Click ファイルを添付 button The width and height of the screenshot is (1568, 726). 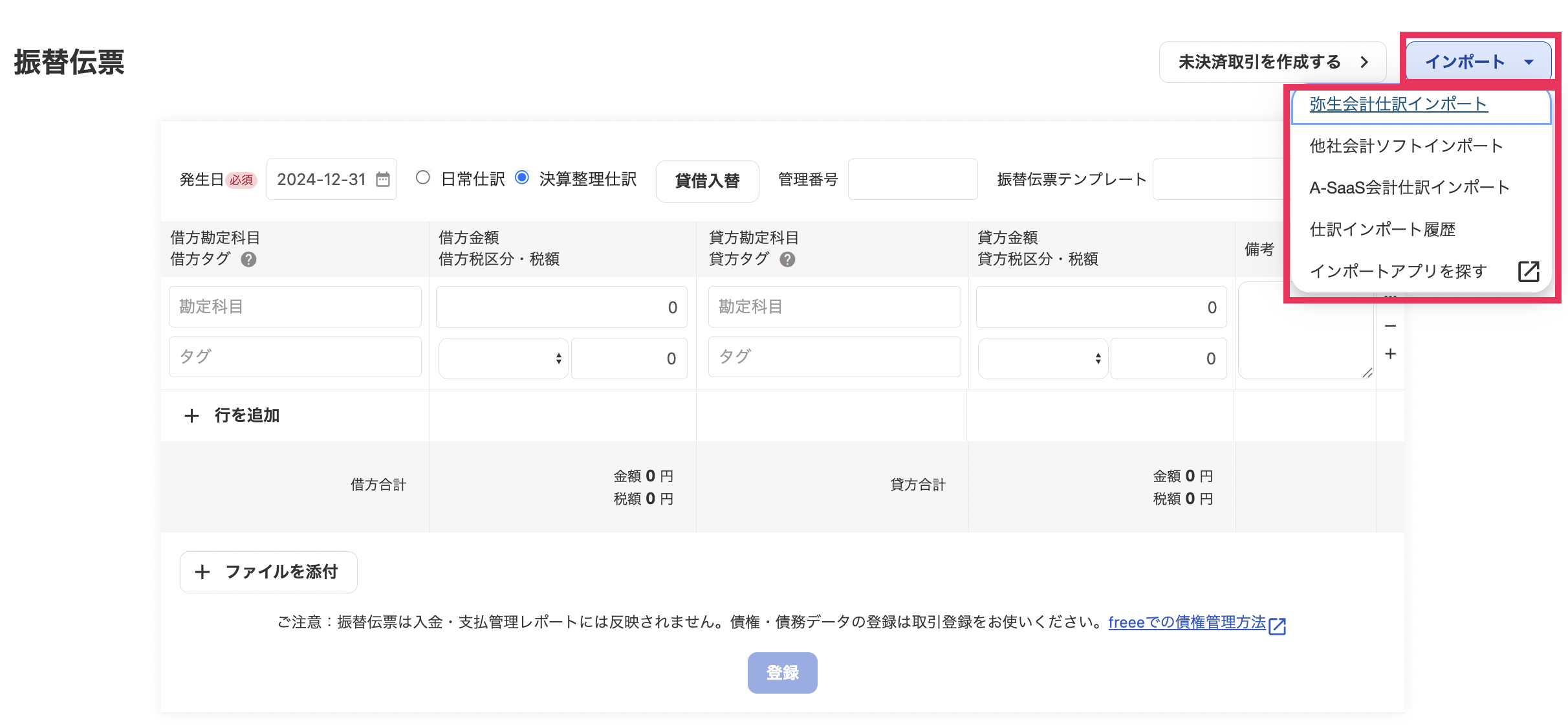(x=268, y=572)
